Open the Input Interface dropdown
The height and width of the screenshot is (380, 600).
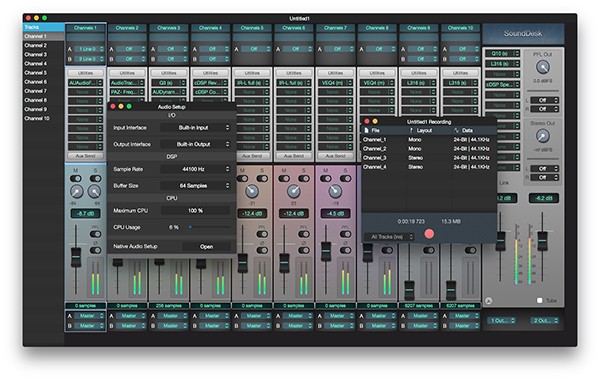tap(196, 128)
